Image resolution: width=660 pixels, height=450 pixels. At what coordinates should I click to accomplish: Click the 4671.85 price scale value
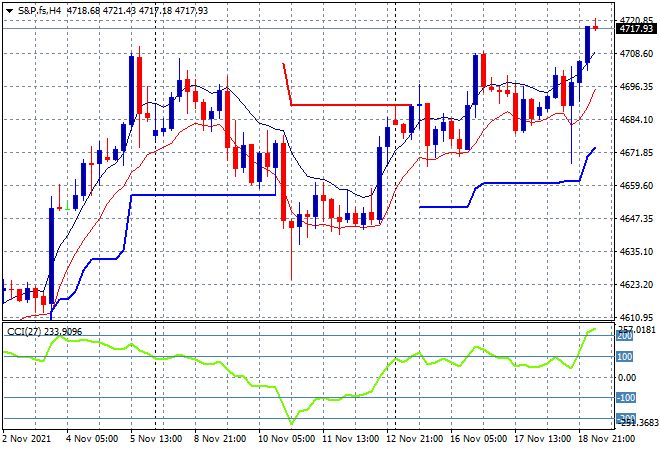(636, 152)
